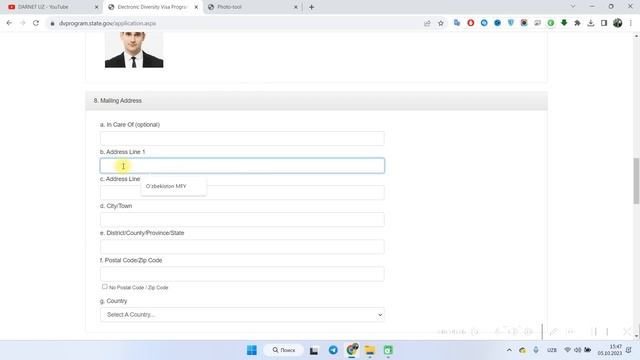Screen dimensions: 640x360
Task: Open the tab search dropdown arrow
Action: click(x=573, y=7)
